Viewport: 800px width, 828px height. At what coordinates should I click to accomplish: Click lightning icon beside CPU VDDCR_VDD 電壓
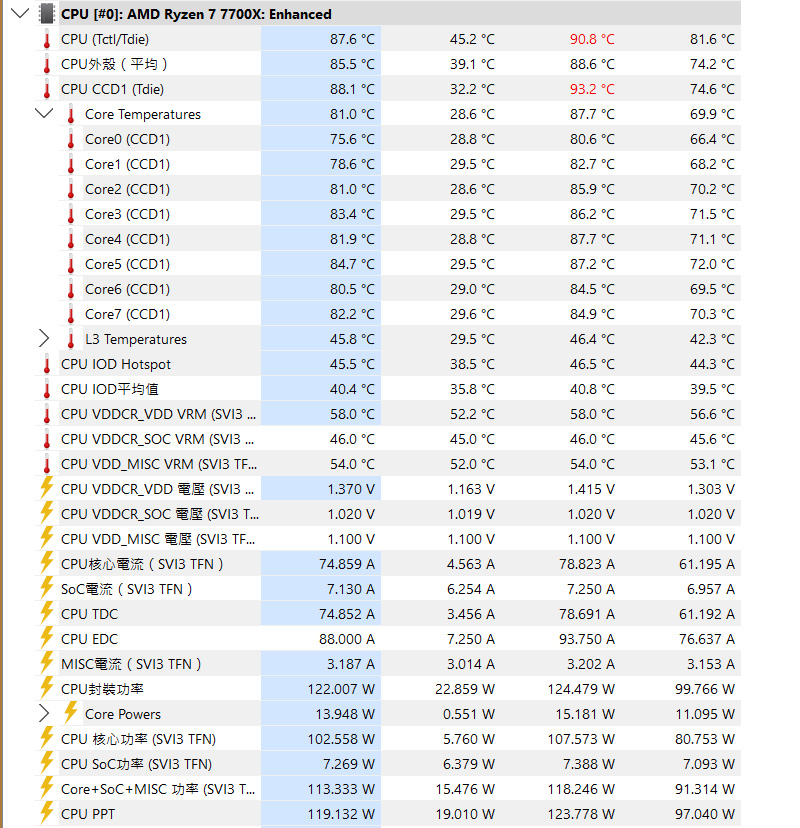coord(46,488)
